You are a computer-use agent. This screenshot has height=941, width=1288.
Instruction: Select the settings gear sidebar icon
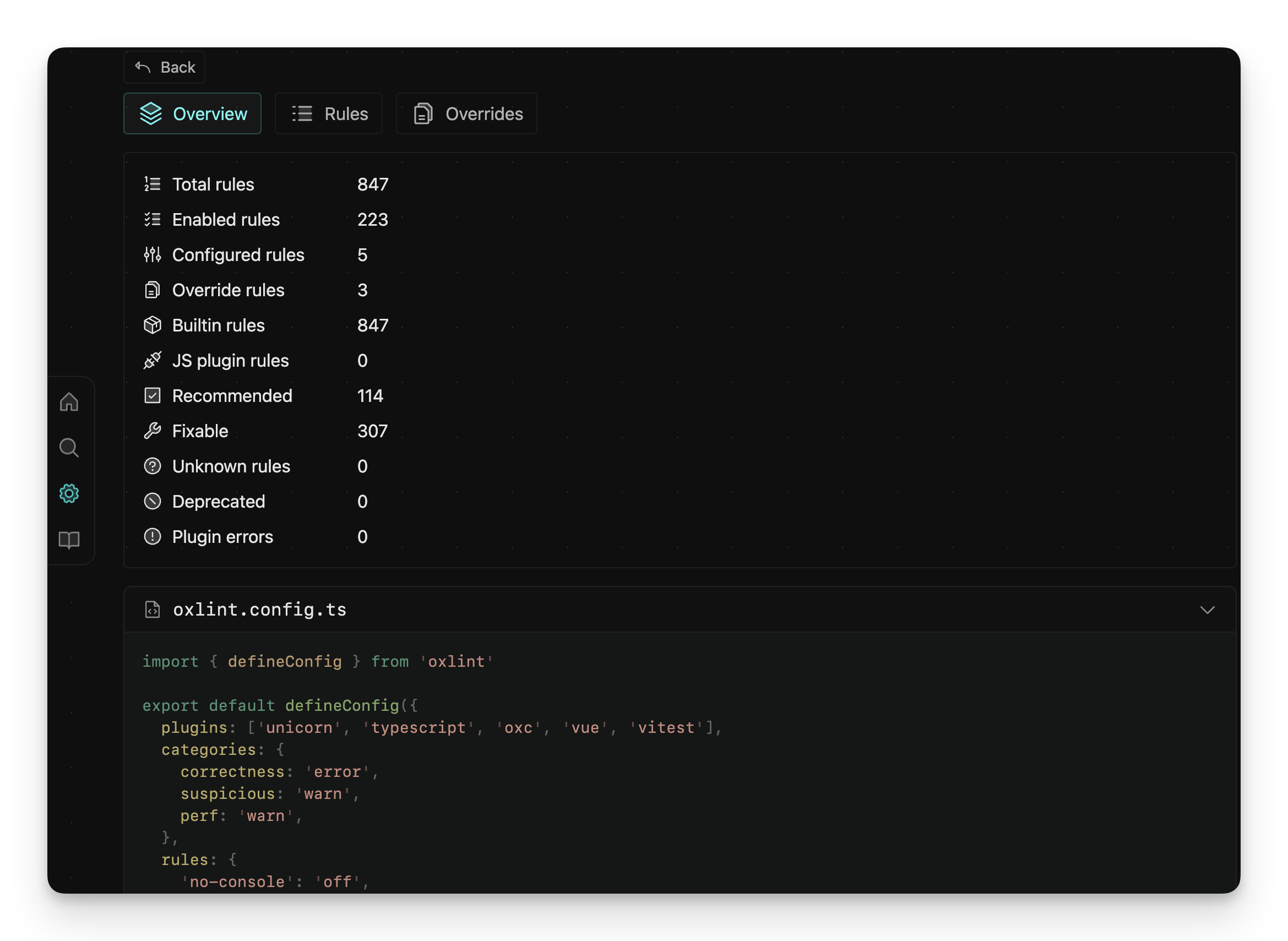click(69, 493)
